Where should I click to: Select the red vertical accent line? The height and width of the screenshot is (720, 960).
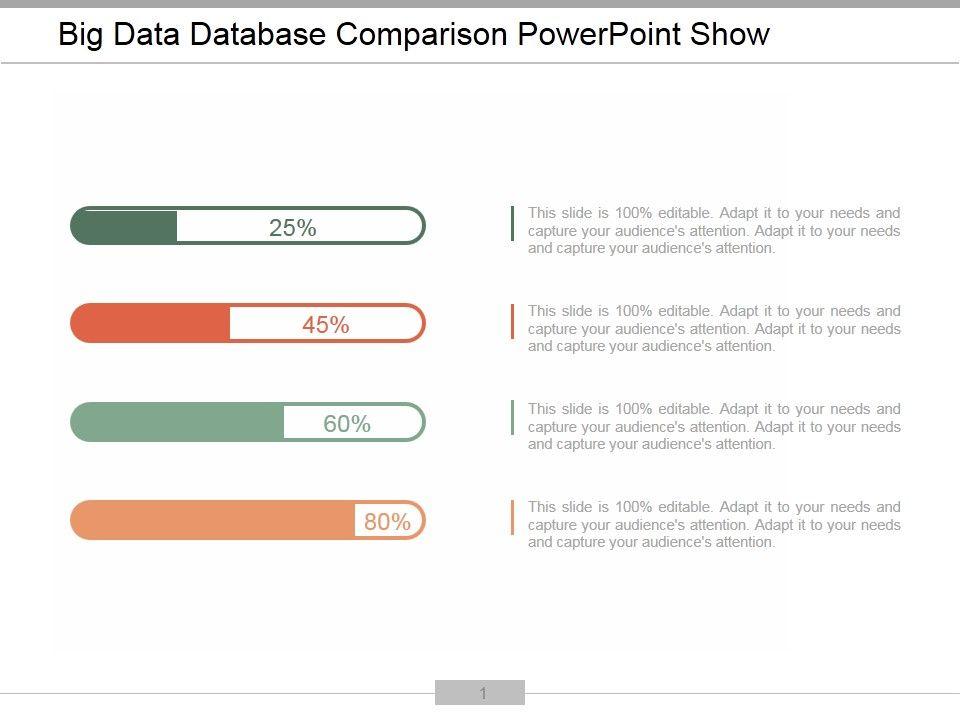point(512,321)
